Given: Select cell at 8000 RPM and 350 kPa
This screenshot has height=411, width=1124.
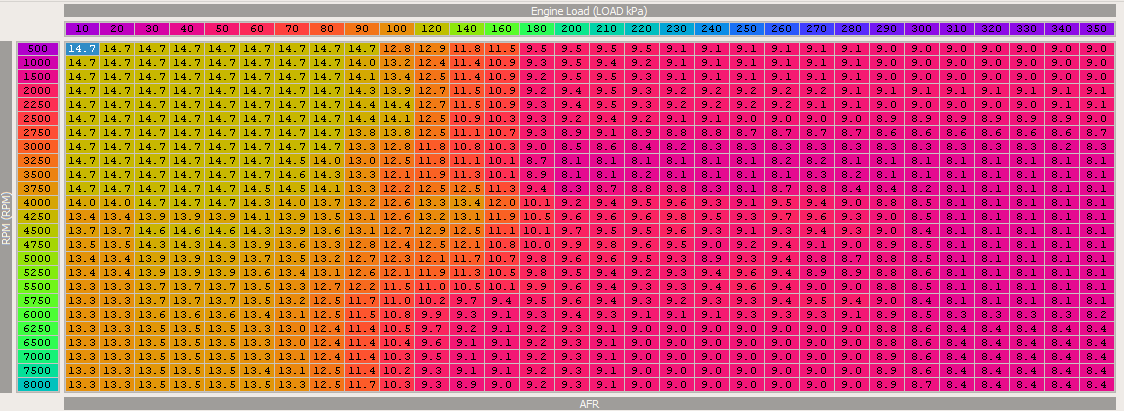Looking at the screenshot, I should [x=1095, y=384].
